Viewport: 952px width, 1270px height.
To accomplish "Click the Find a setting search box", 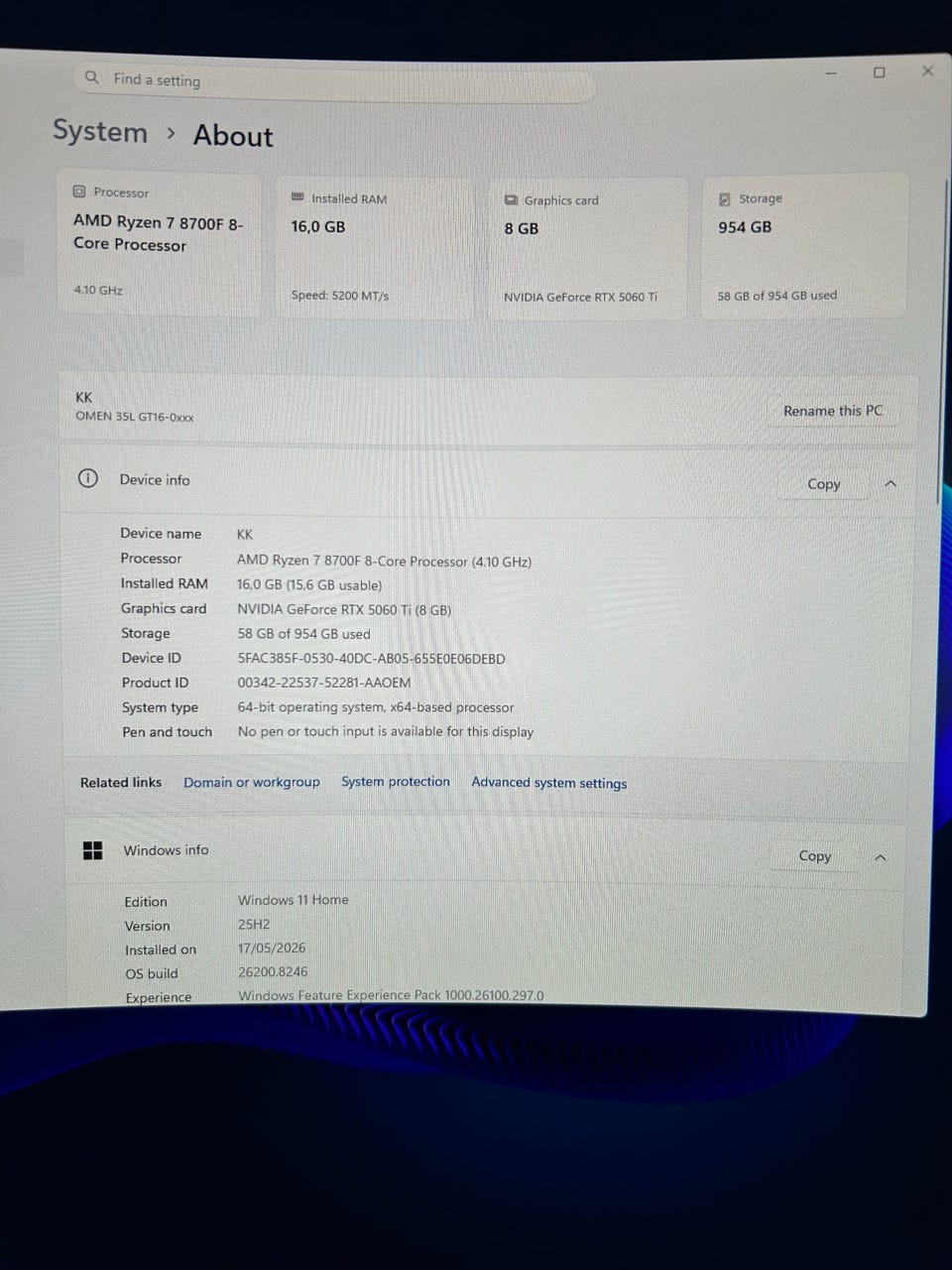I will [x=335, y=81].
